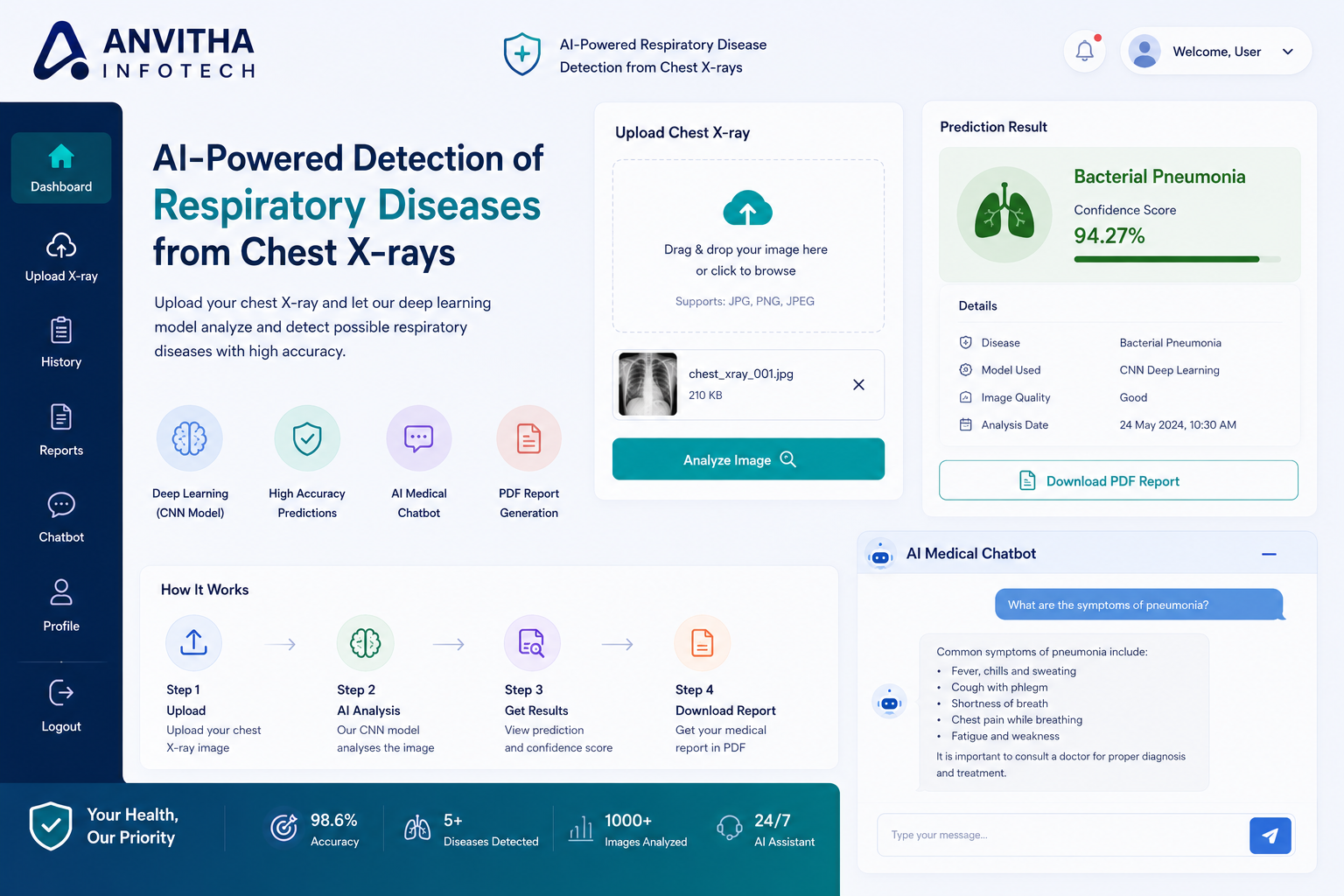Click the Bacterial Pneumonia result heading
1344x896 pixels.
click(x=1159, y=176)
